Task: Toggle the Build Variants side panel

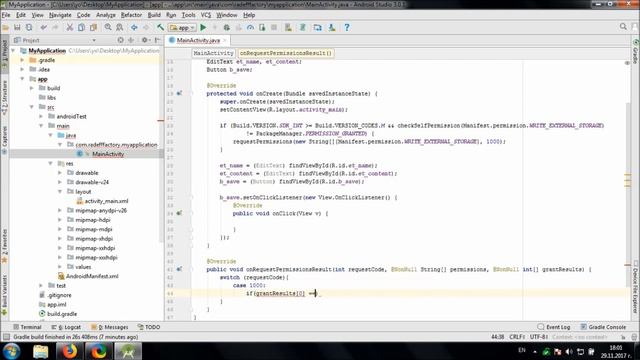Action: (x=4, y=295)
